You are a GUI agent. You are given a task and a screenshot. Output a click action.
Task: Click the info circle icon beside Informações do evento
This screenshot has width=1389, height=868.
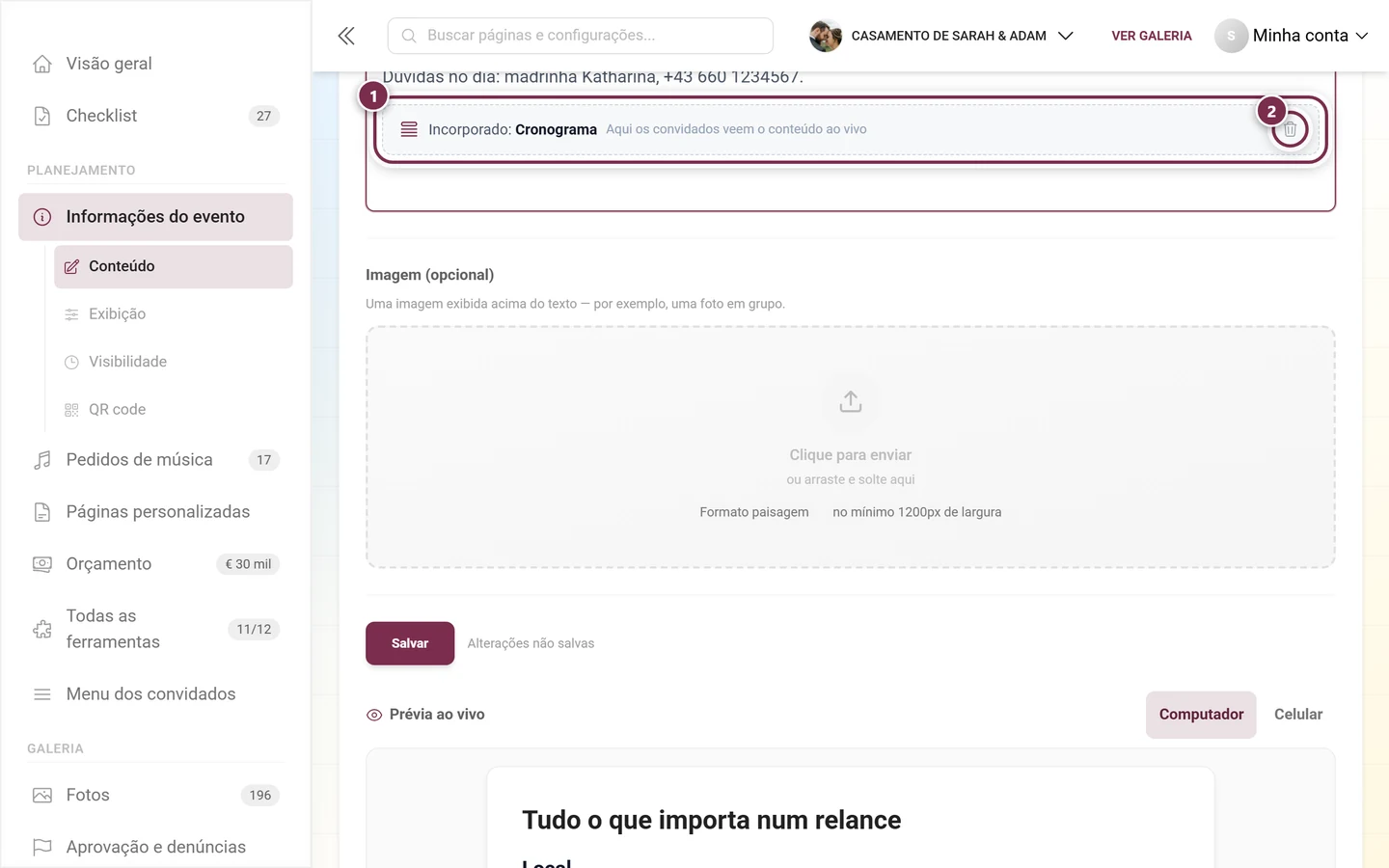[42, 217]
